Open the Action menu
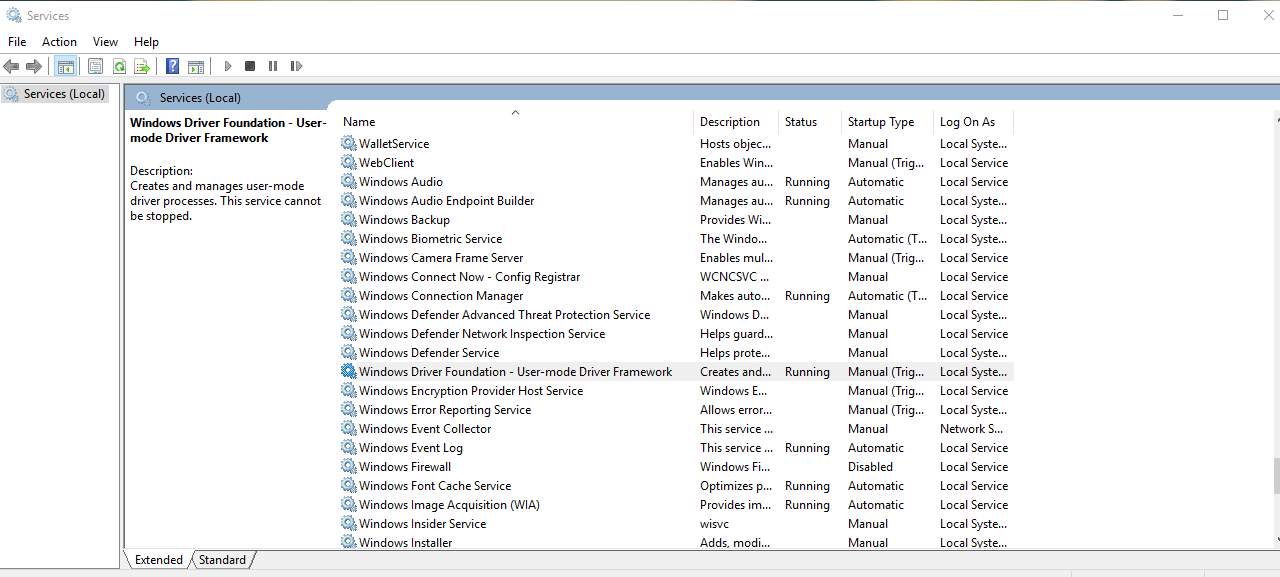Screen dimensions: 1280x577 pos(59,42)
